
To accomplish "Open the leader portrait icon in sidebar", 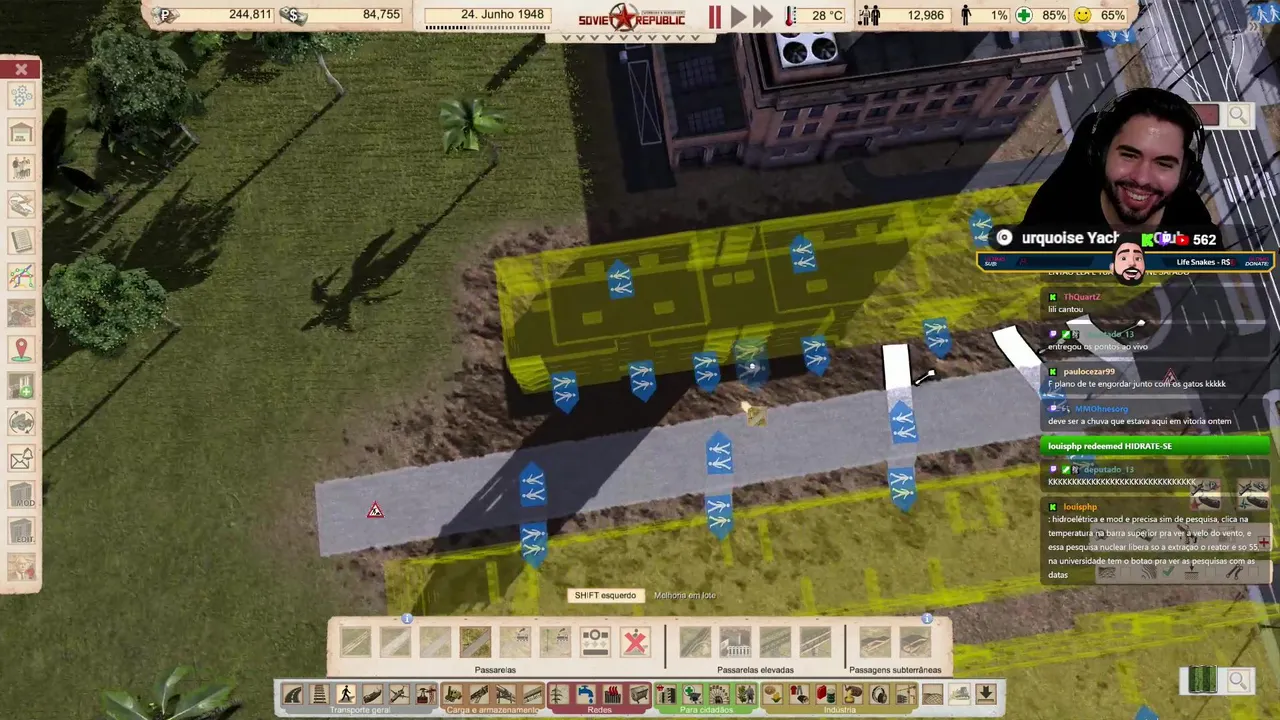I will (x=22, y=568).
